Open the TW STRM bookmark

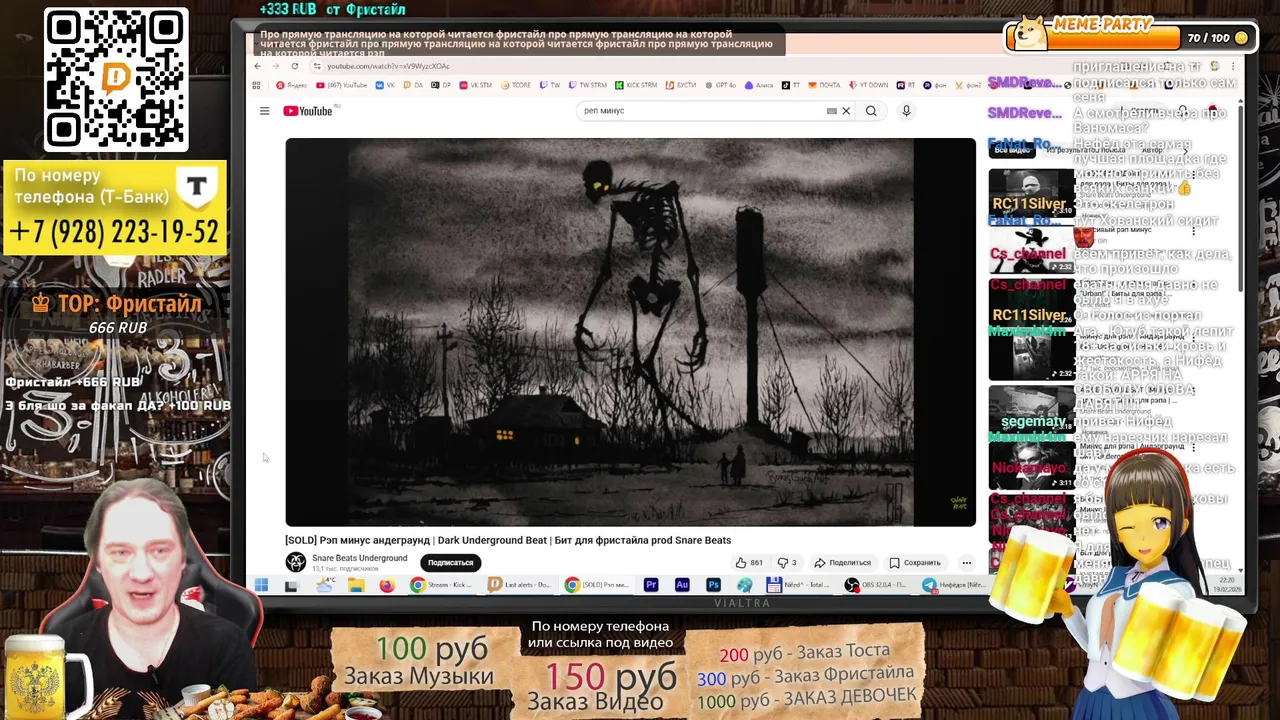pos(586,85)
